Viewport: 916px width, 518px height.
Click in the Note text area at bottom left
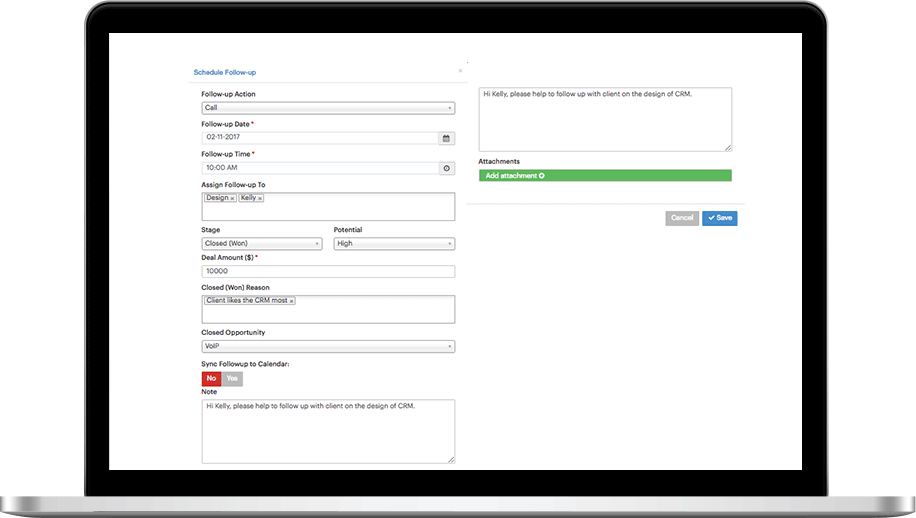pyautogui.click(x=328, y=435)
